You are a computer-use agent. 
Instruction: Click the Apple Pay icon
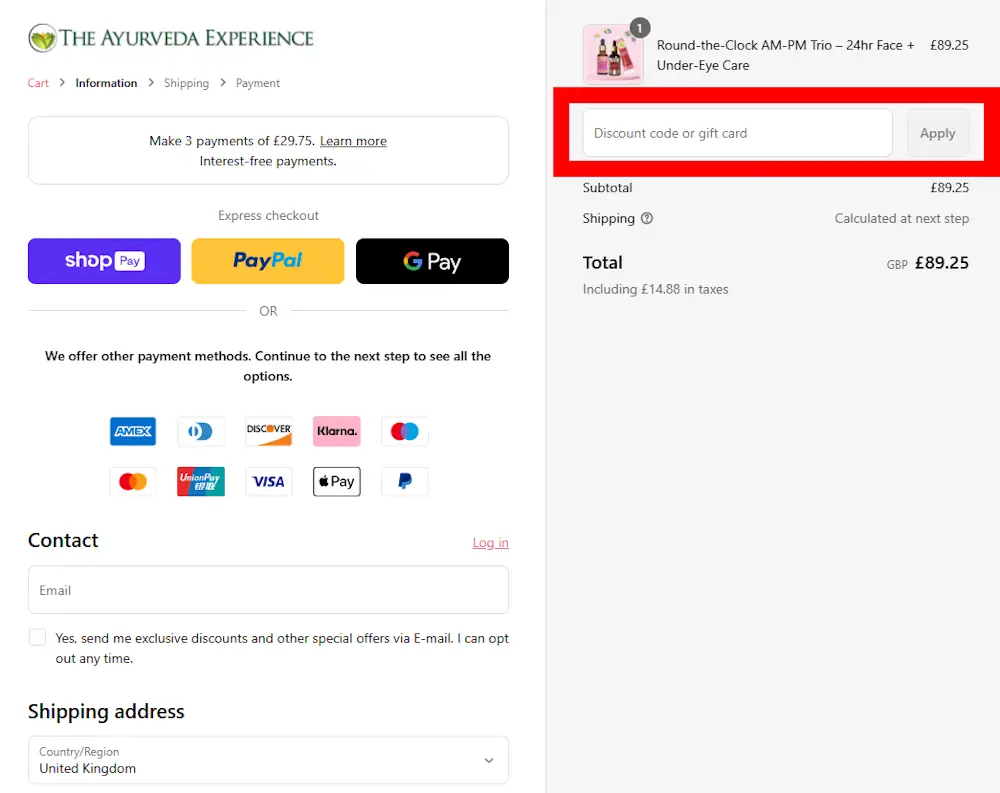coord(337,482)
